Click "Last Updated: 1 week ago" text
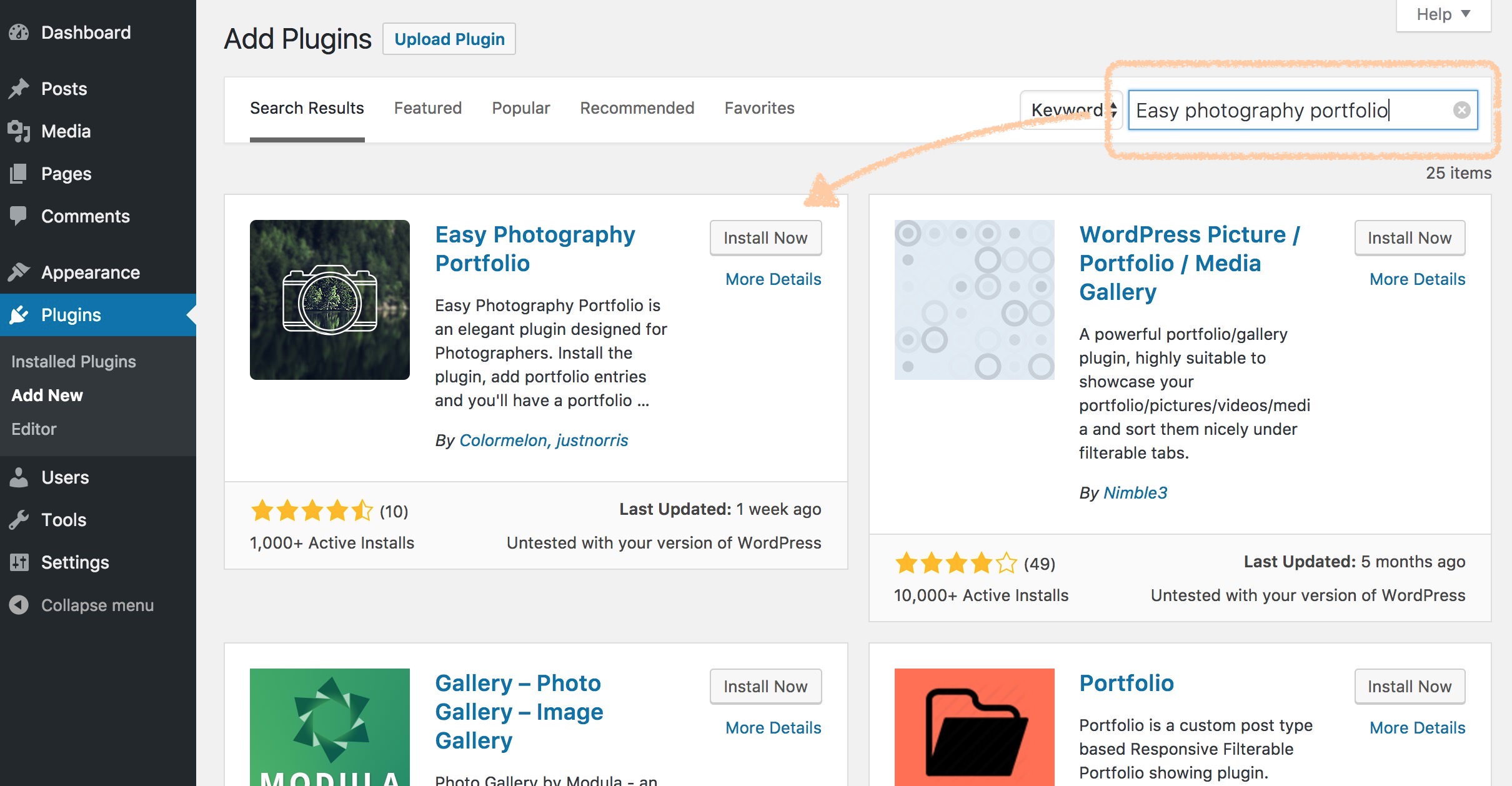 [720, 509]
